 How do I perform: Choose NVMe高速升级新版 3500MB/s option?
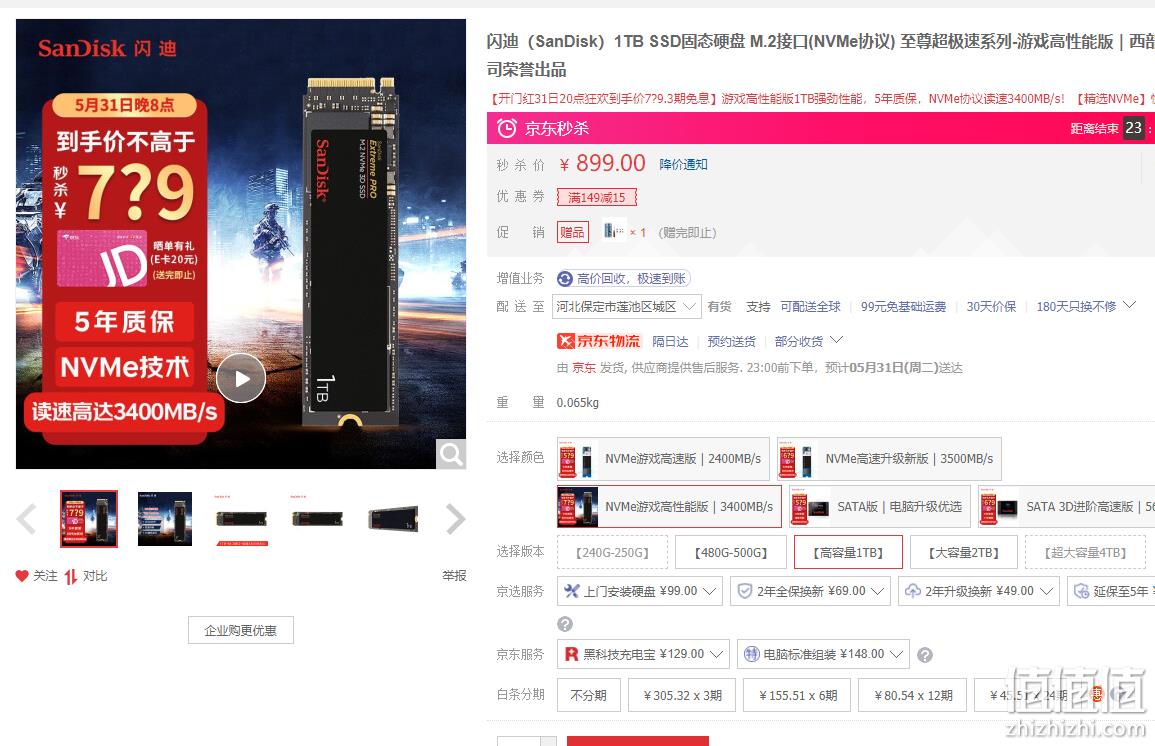click(x=889, y=458)
